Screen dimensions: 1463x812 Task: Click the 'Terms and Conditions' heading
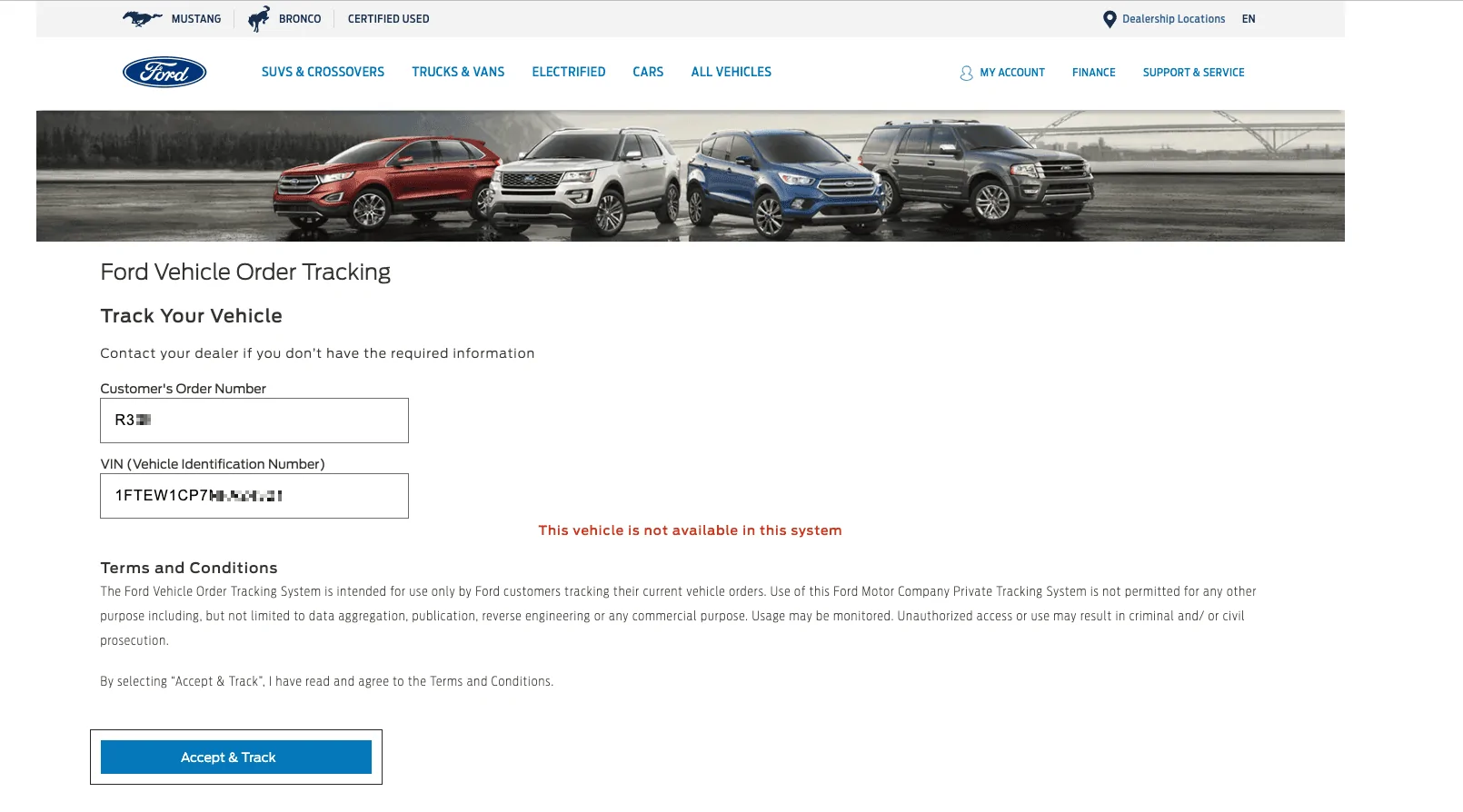click(x=189, y=568)
